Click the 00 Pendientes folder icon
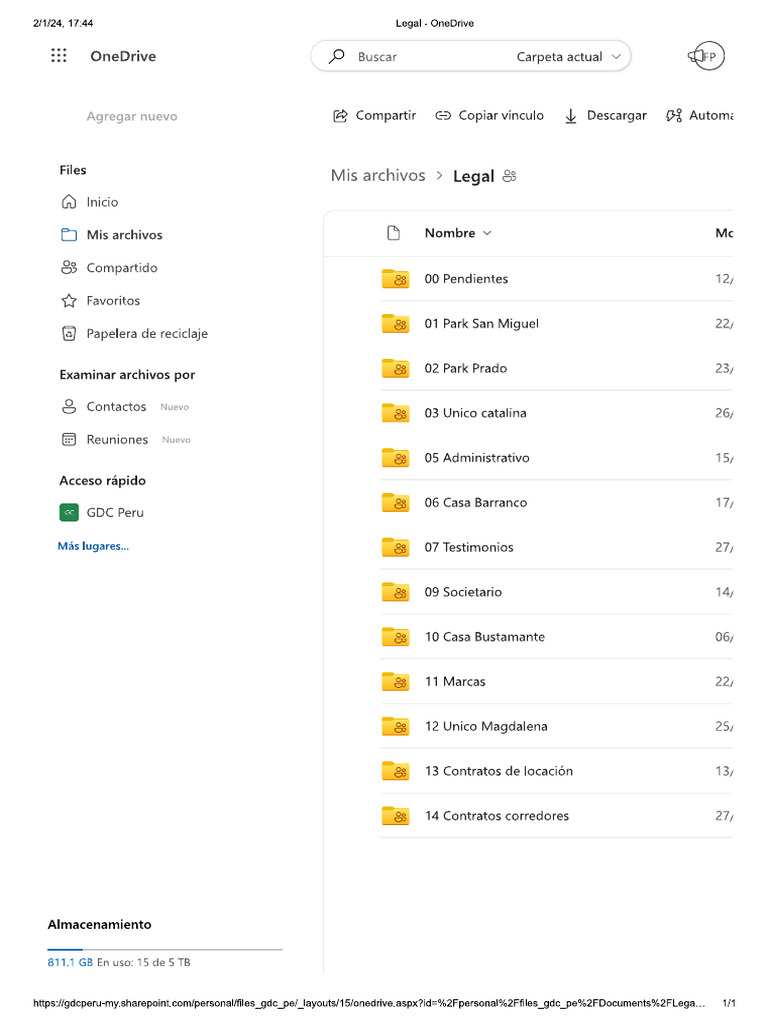 [x=395, y=279]
